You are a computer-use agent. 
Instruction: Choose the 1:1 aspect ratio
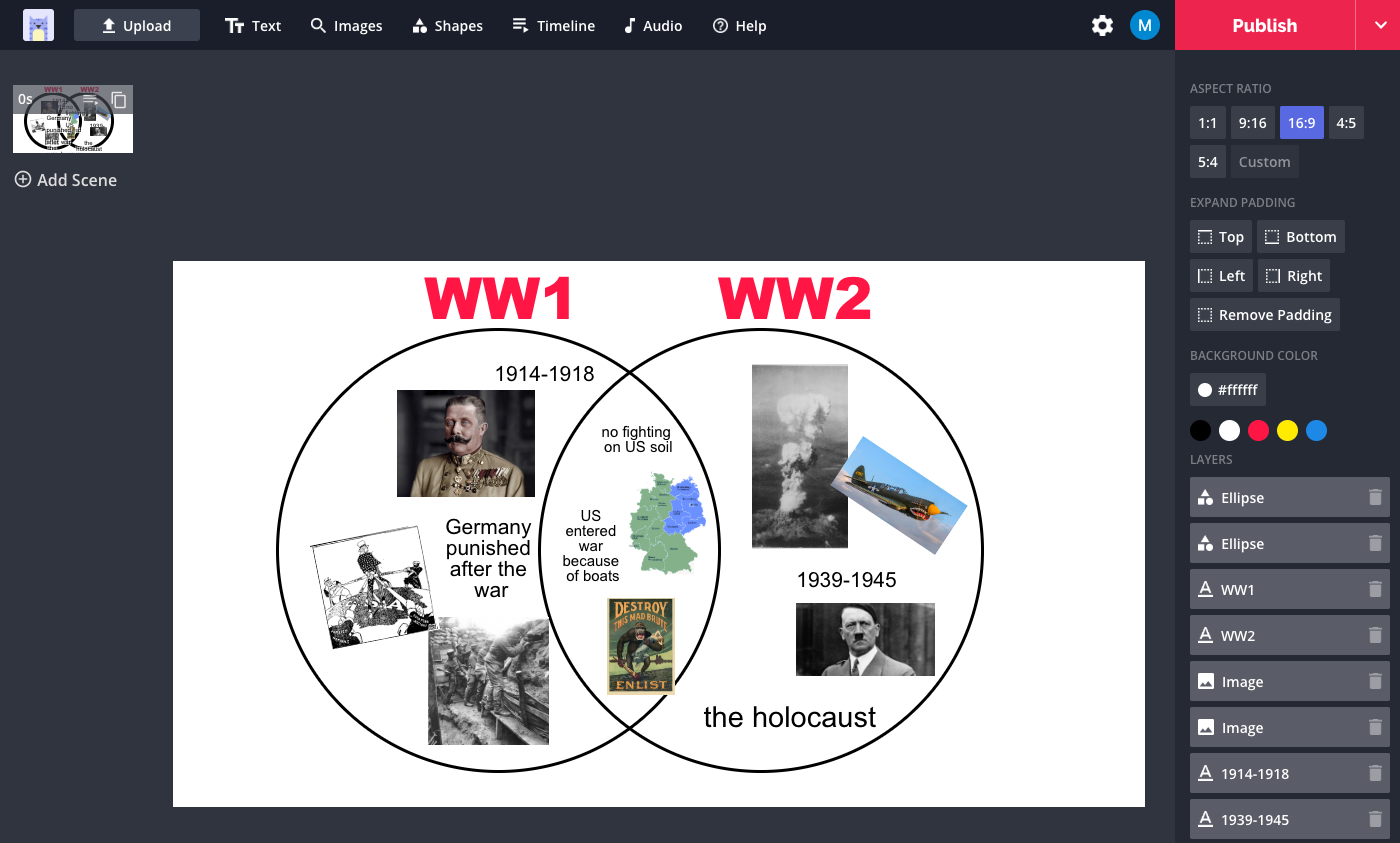pyautogui.click(x=1208, y=123)
